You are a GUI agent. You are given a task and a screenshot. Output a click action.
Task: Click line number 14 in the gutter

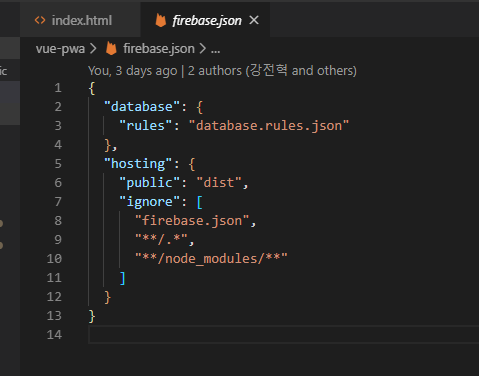pyautogui.click(x=54, y=335)
